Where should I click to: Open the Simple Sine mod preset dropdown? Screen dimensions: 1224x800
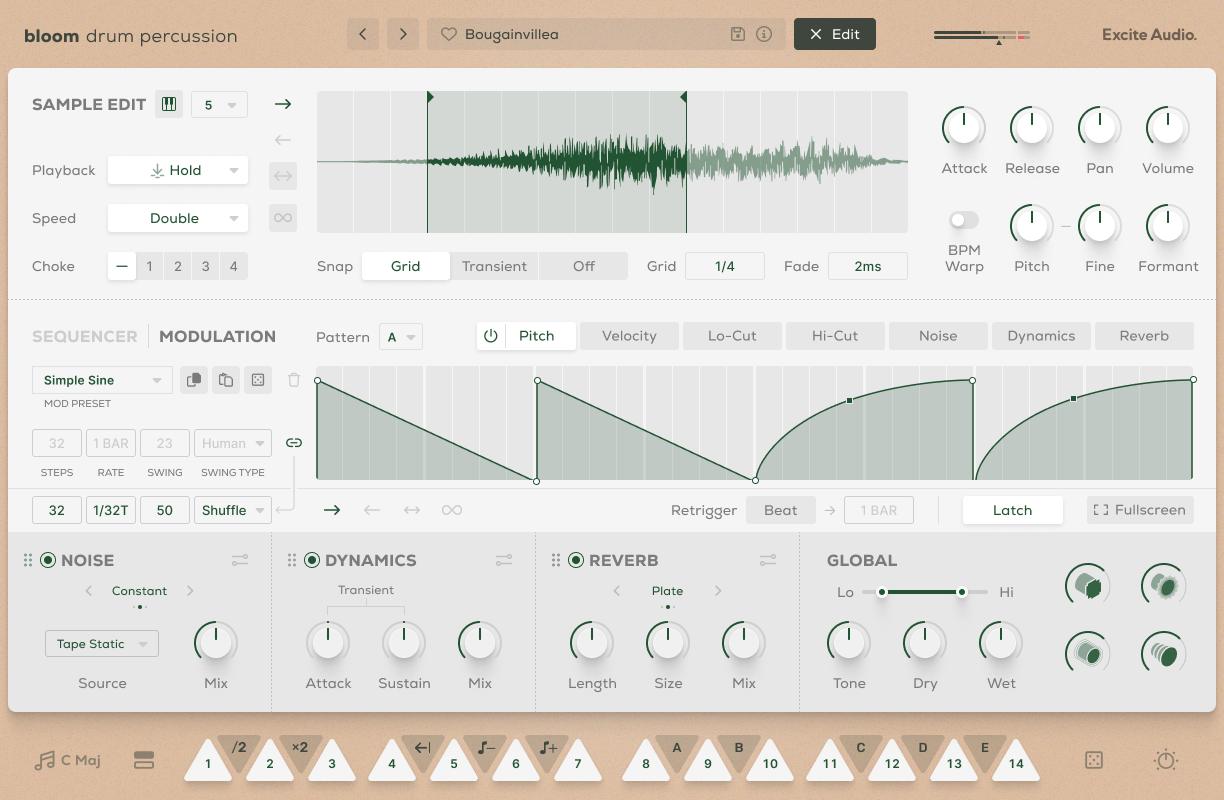[x=100, y=380]
